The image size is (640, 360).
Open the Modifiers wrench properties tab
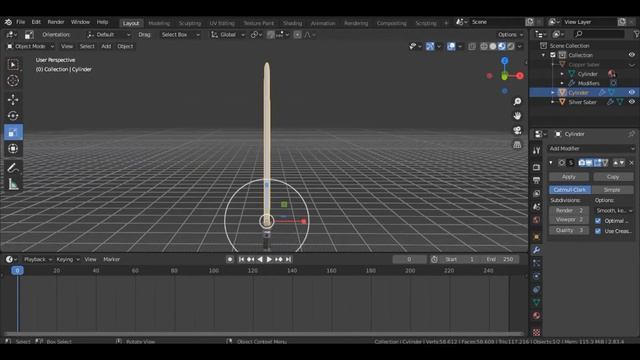tap(536, 250)
